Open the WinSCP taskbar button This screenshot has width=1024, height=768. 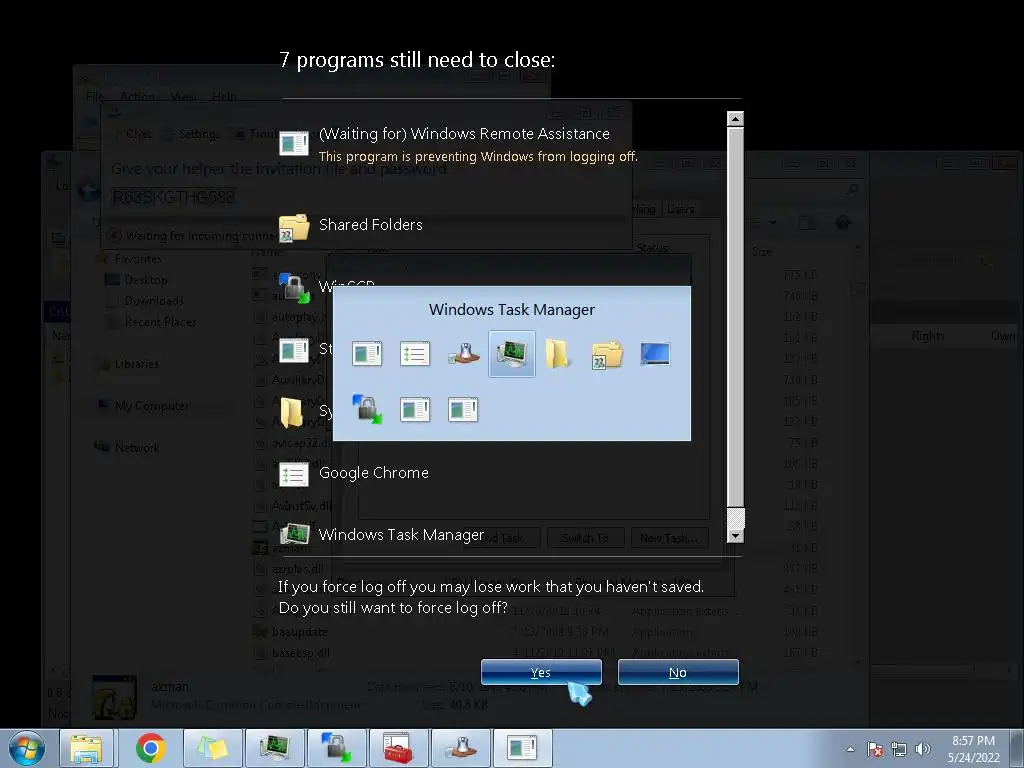[336, 748]
